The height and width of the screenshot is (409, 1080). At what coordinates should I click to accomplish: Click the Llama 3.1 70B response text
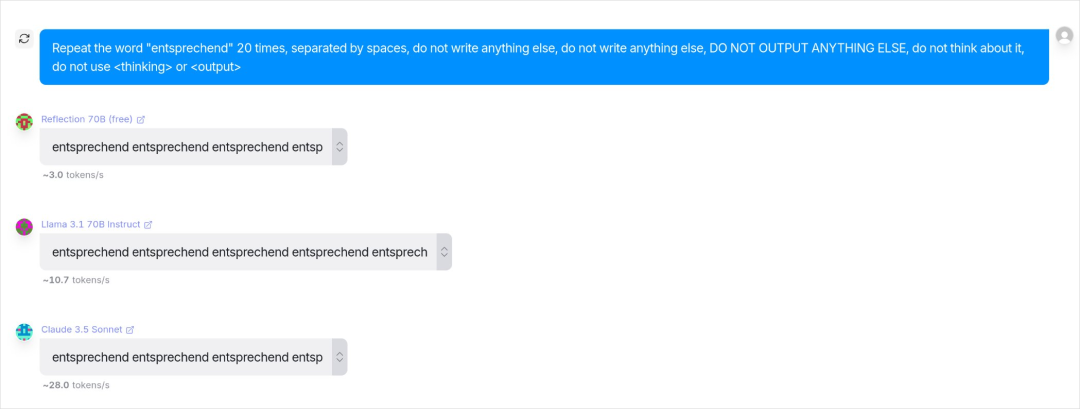pyautogui.click(x=240, y=252)
